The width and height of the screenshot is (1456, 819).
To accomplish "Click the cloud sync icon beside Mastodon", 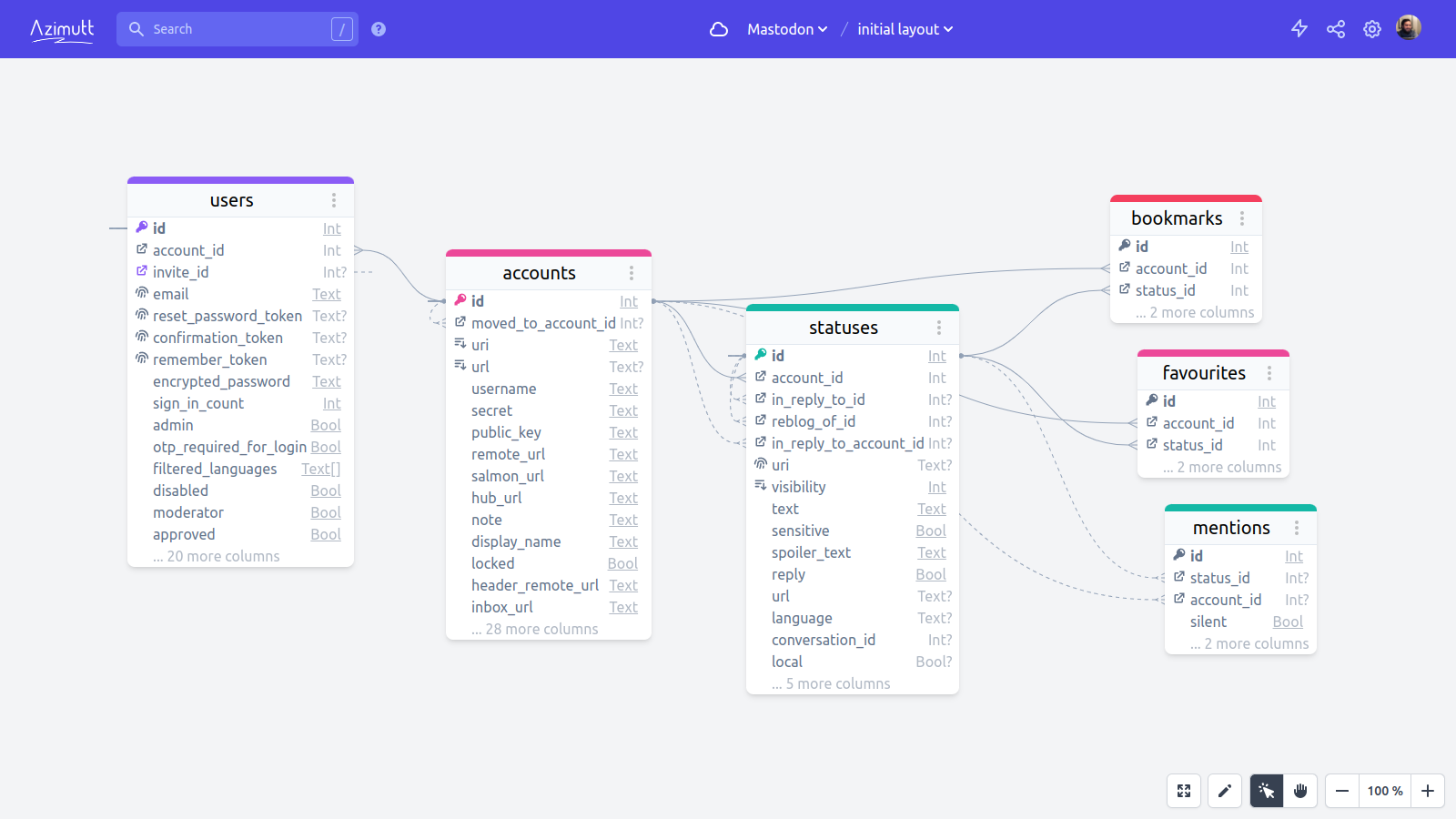I will coord(719,29).
